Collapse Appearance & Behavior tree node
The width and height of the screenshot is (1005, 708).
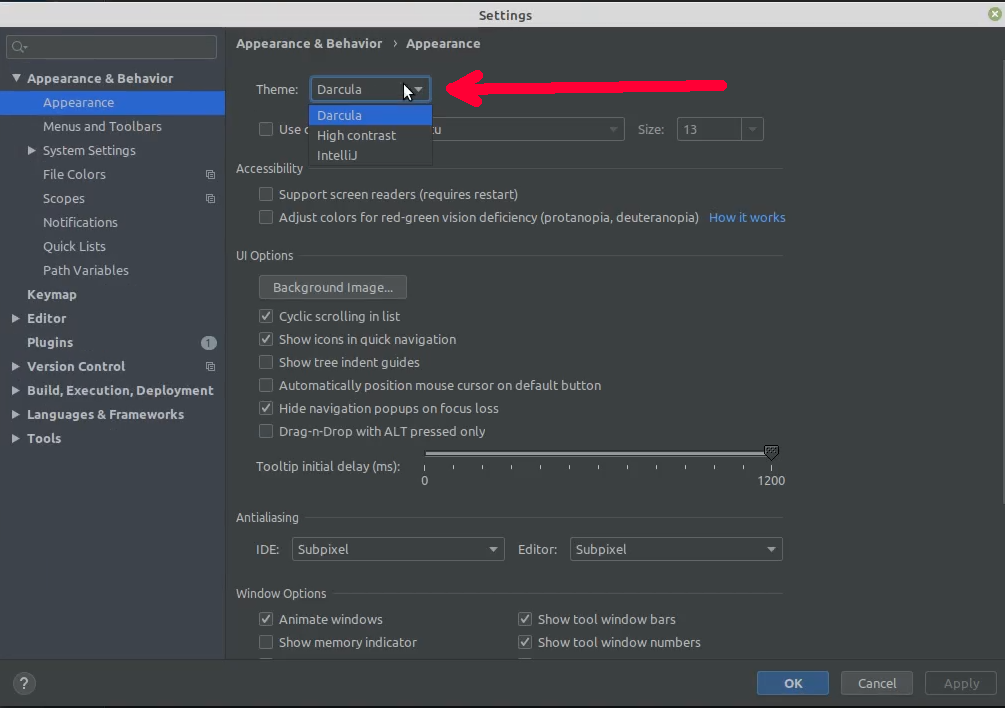(x=16, y=78)
